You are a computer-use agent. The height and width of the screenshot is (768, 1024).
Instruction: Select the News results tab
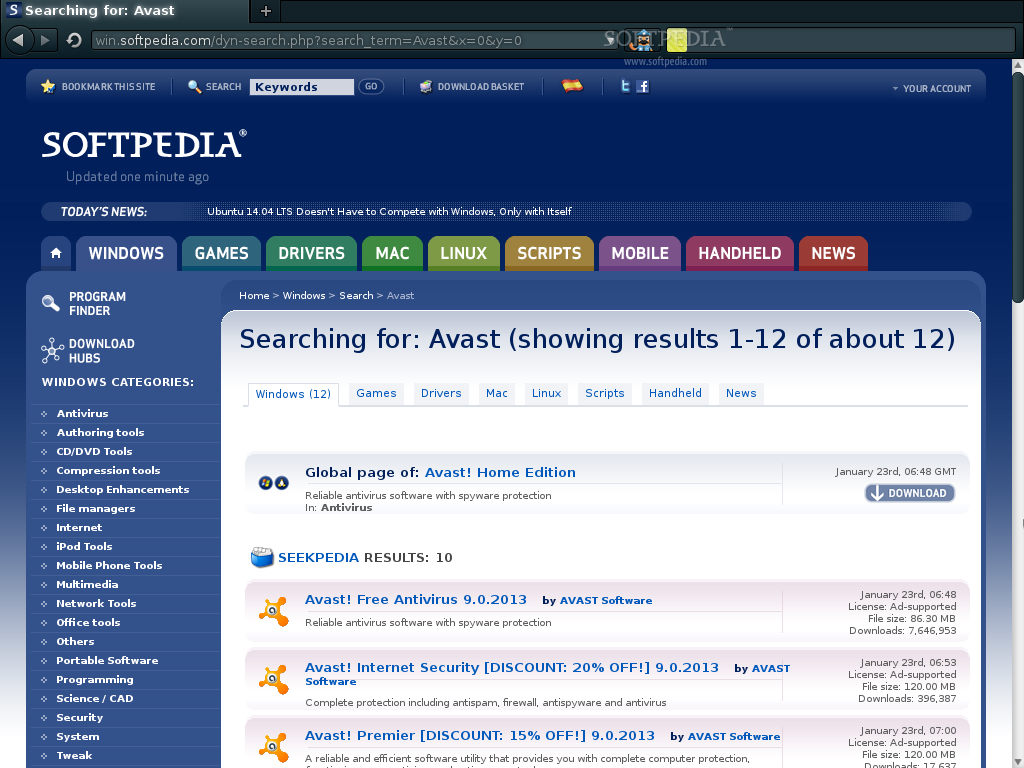[x=741, y=393]
